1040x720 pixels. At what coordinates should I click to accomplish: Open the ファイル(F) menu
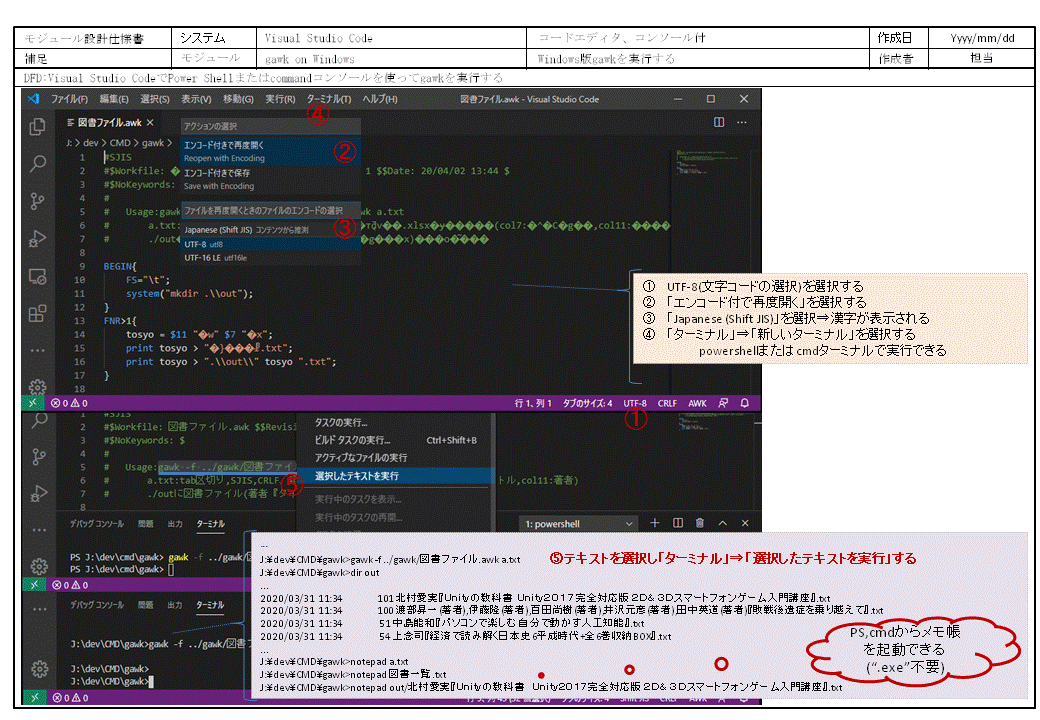tap(69, 99)
